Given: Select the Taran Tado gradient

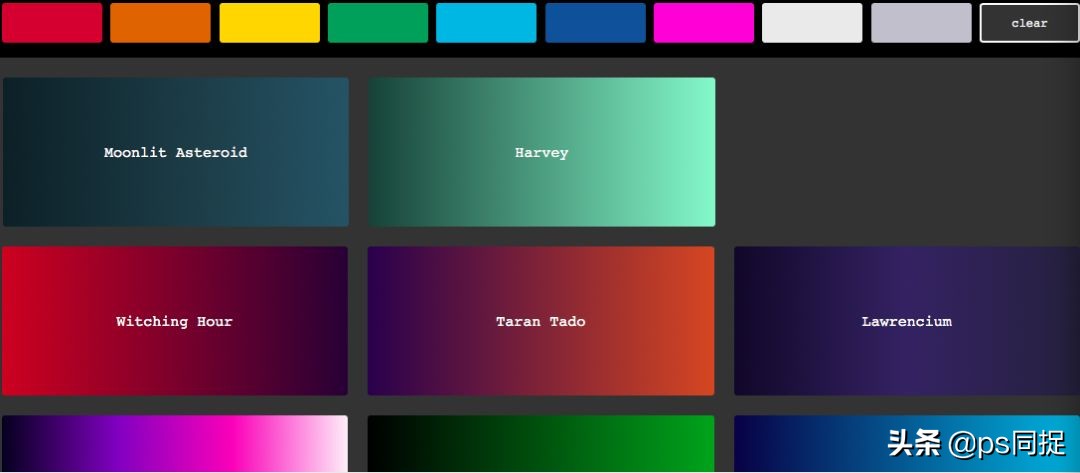Looking at the screenshot, I should (x=541, y=321).
